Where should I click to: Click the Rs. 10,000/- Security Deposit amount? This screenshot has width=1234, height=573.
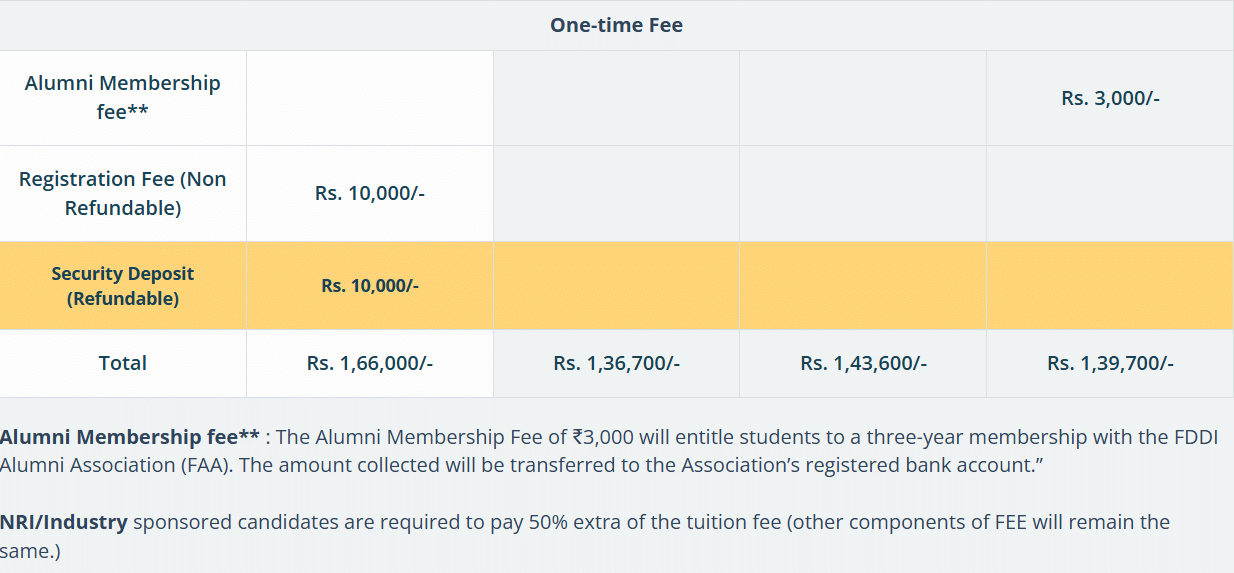click(370, 286)
